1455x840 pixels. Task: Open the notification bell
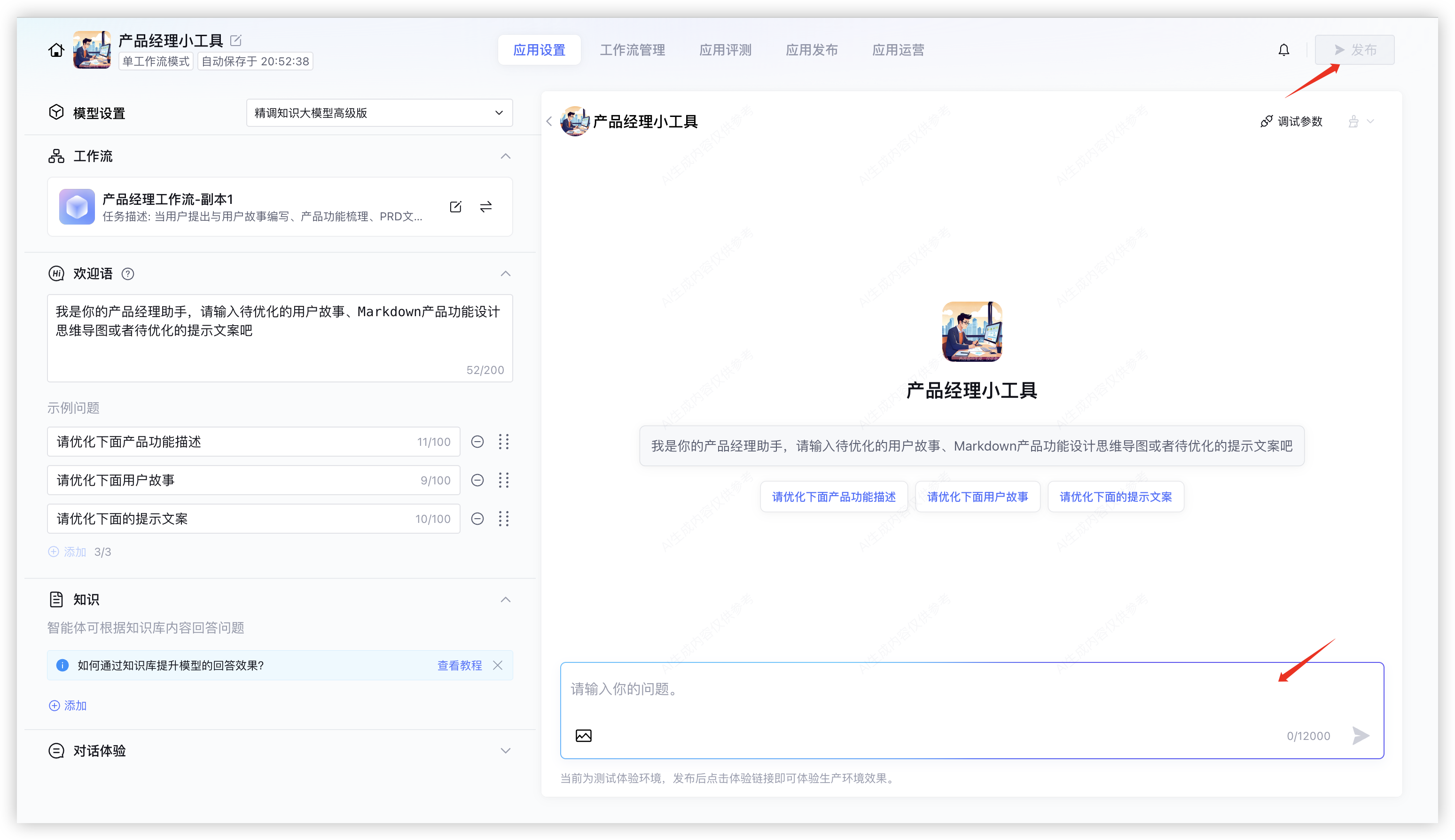pos(1283,50)
